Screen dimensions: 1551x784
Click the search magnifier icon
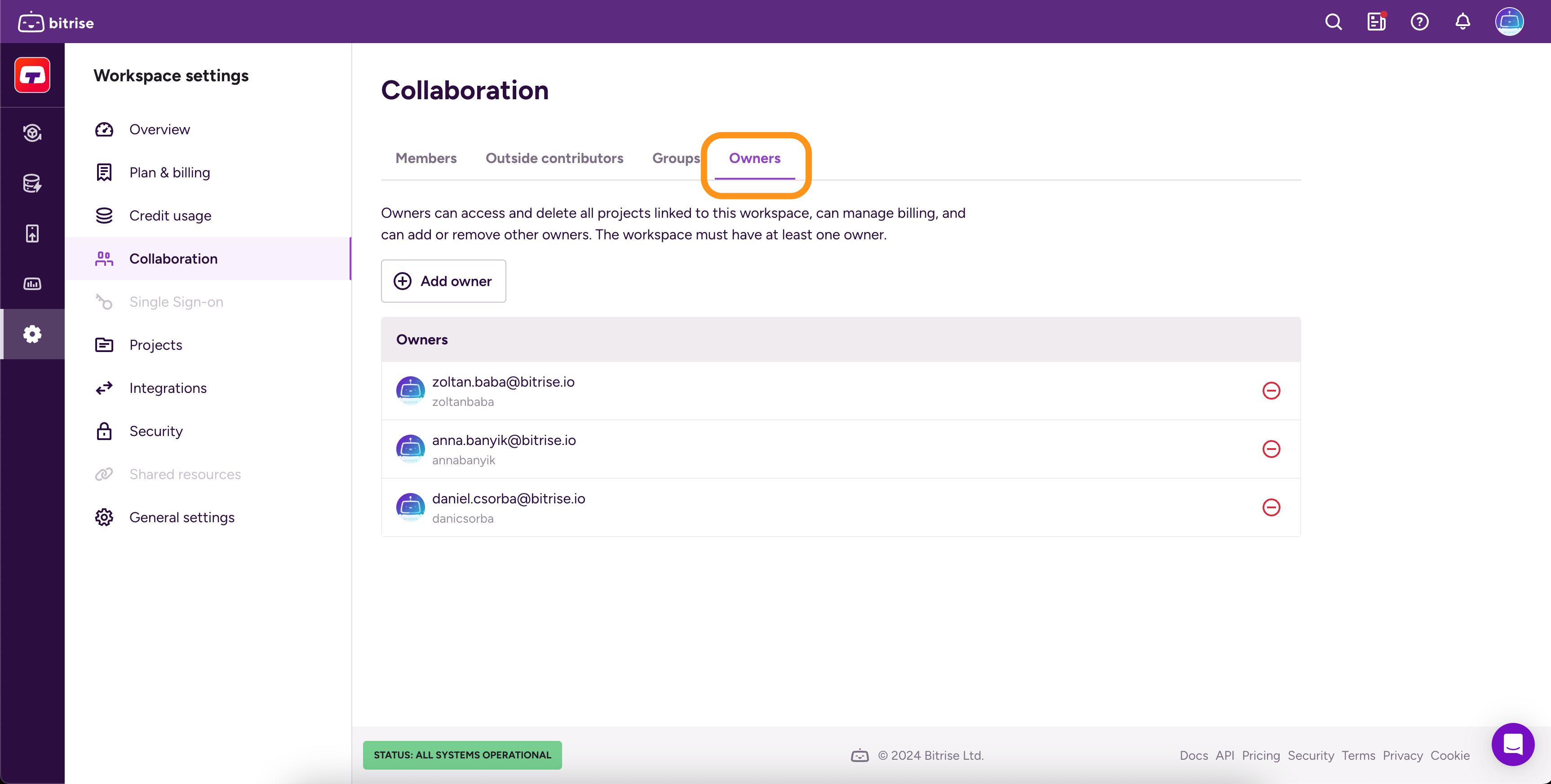point(1333,22)
